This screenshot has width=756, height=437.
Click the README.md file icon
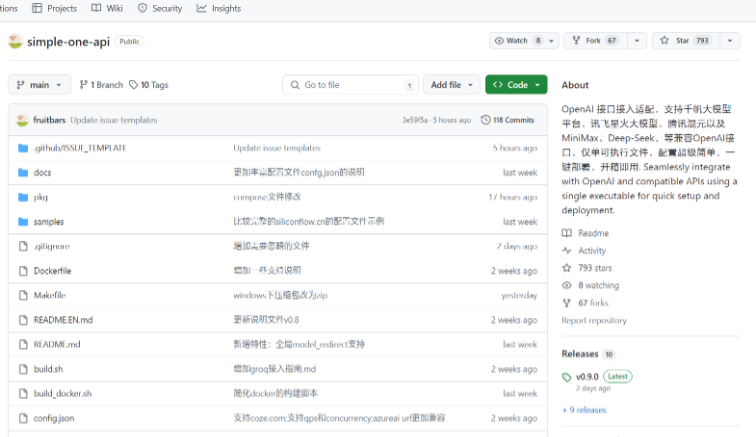[x=23, y=344]
